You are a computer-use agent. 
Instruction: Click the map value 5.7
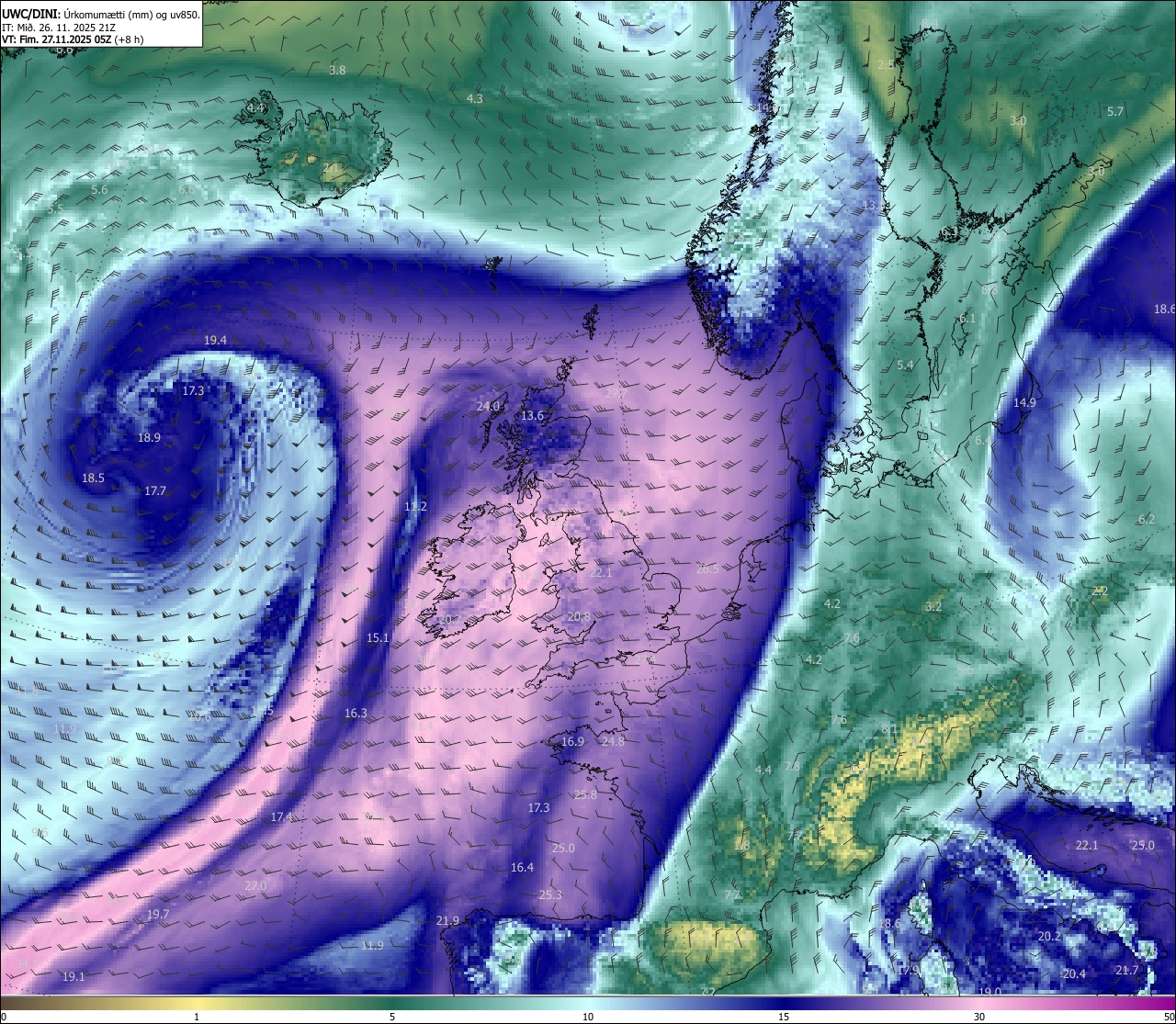click(1114, 111)
